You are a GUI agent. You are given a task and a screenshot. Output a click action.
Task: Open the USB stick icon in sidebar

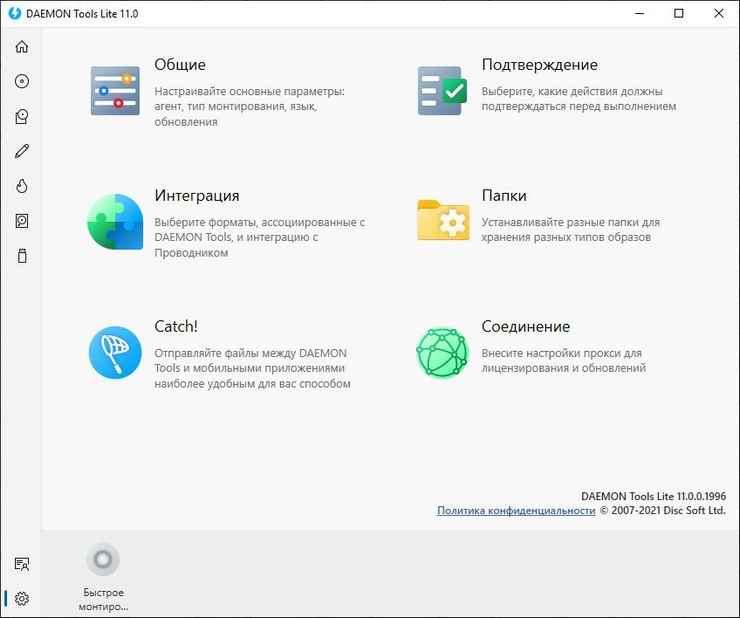(21, 256)
